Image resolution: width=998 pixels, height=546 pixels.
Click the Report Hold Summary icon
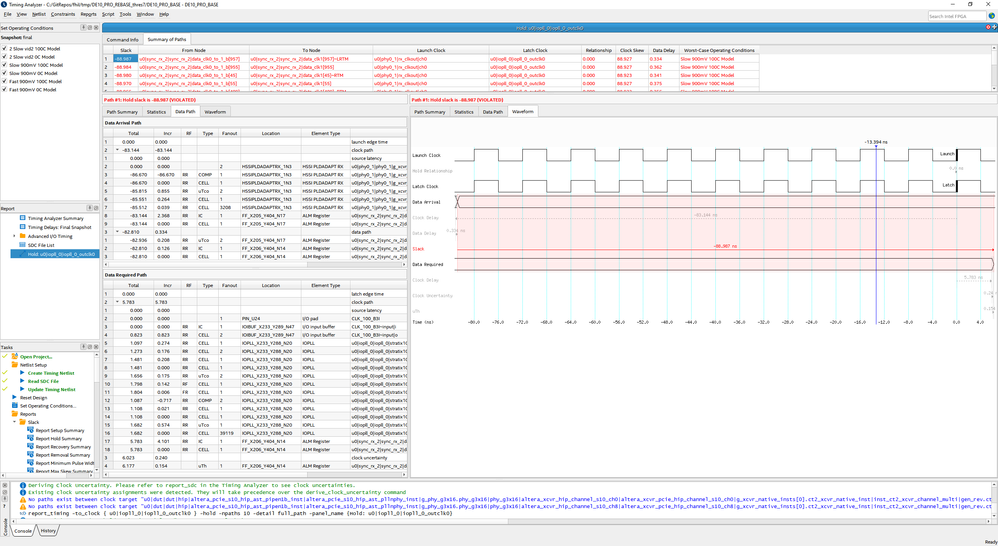click(31, 438)
